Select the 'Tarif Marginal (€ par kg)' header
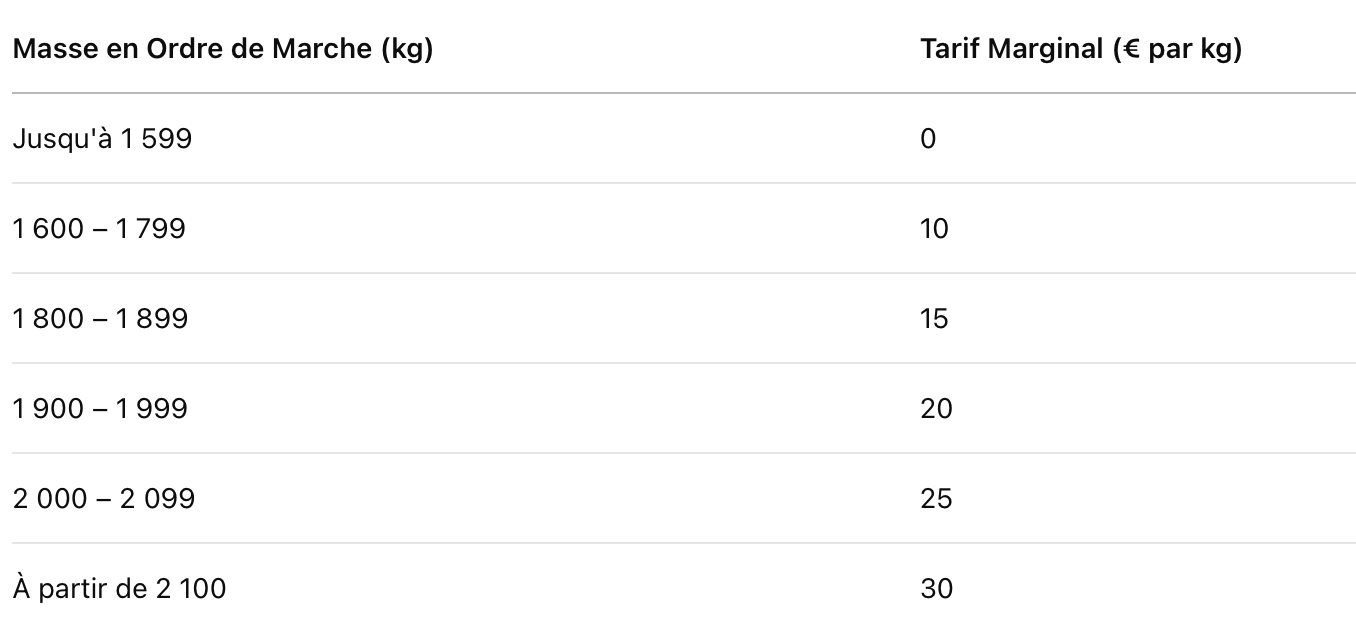This screenshot has height=642, width=1356. tap(1081, 49)
